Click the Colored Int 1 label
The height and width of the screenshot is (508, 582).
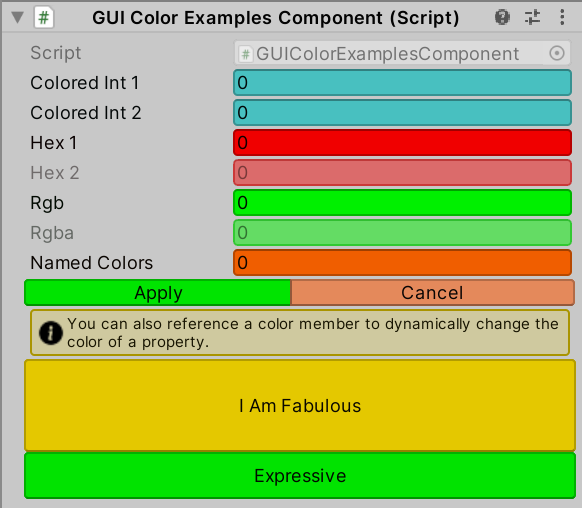(x=85, y=83)
